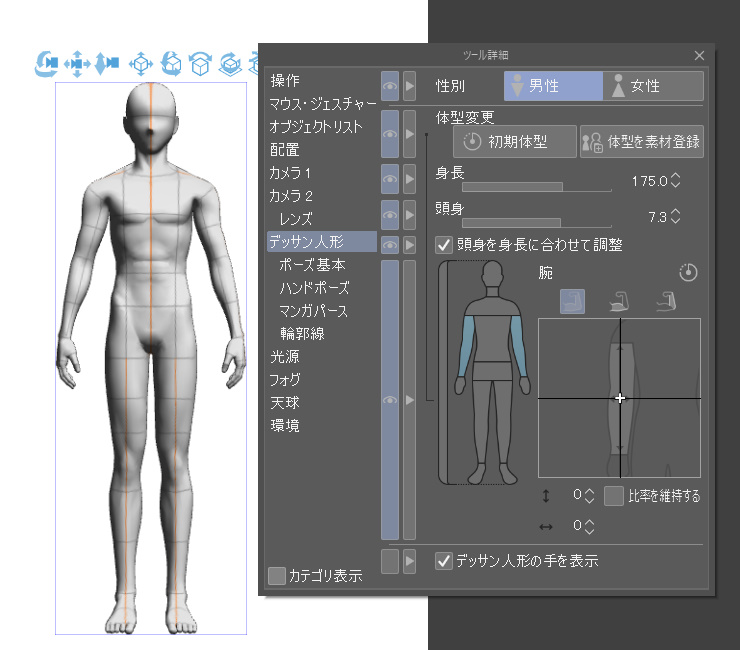Open the ポーズ基本 category in list
The image size is (740, 650).
pos(313,265)
